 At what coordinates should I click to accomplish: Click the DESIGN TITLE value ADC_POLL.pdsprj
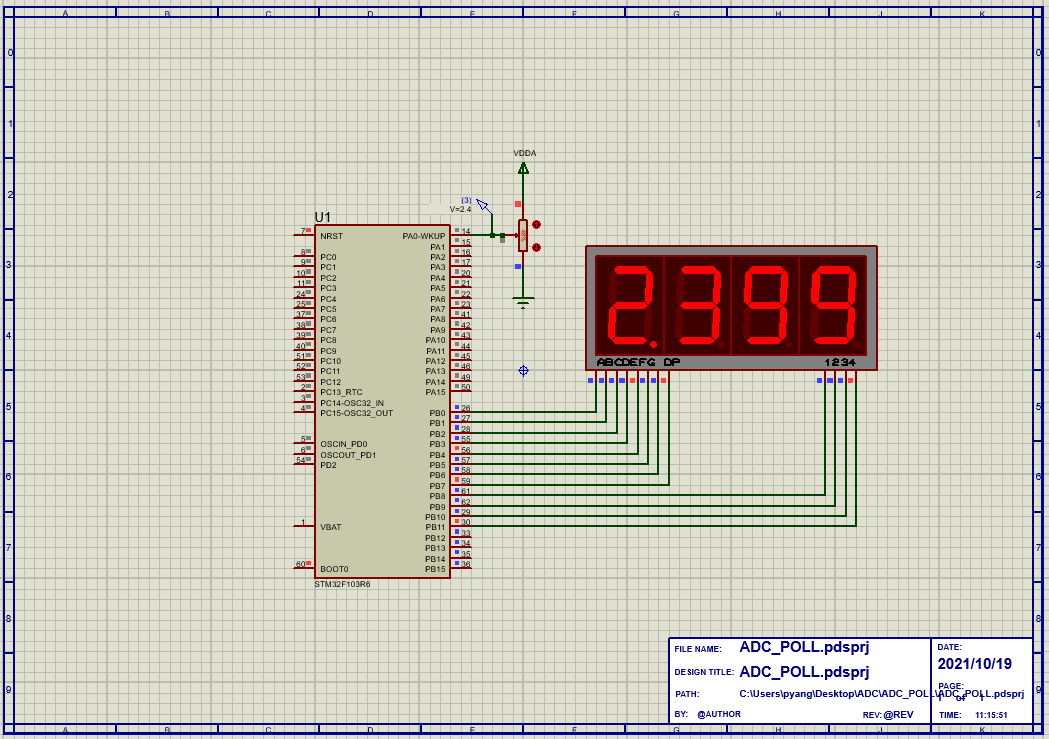point(803,671)
